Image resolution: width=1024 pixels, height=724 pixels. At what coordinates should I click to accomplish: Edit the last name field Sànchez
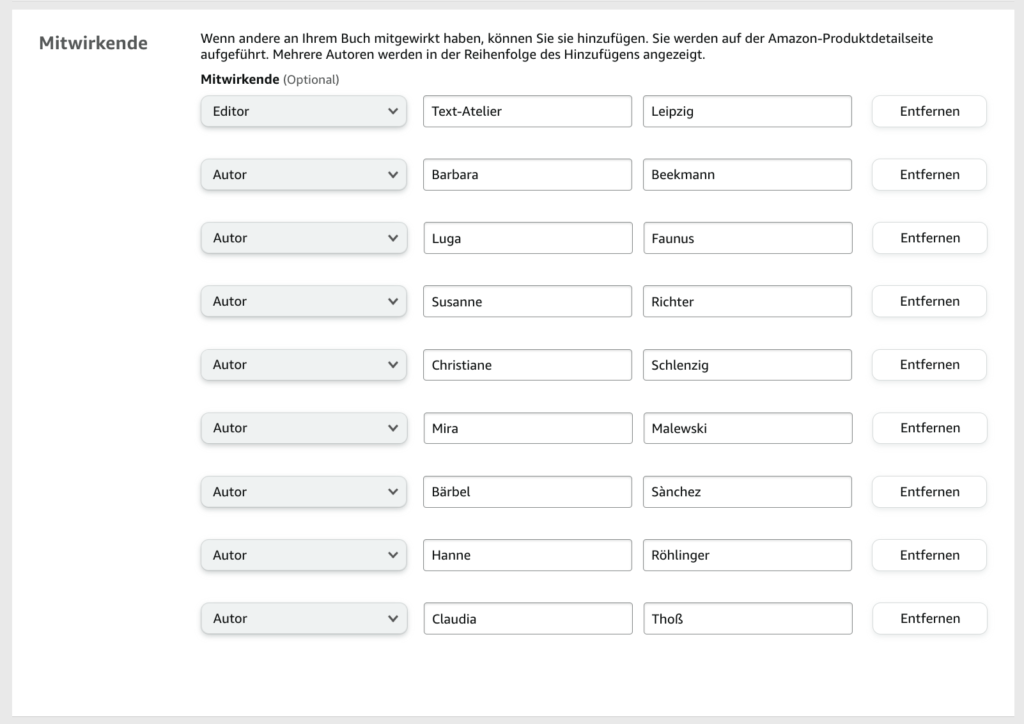(x=747, y=492)
